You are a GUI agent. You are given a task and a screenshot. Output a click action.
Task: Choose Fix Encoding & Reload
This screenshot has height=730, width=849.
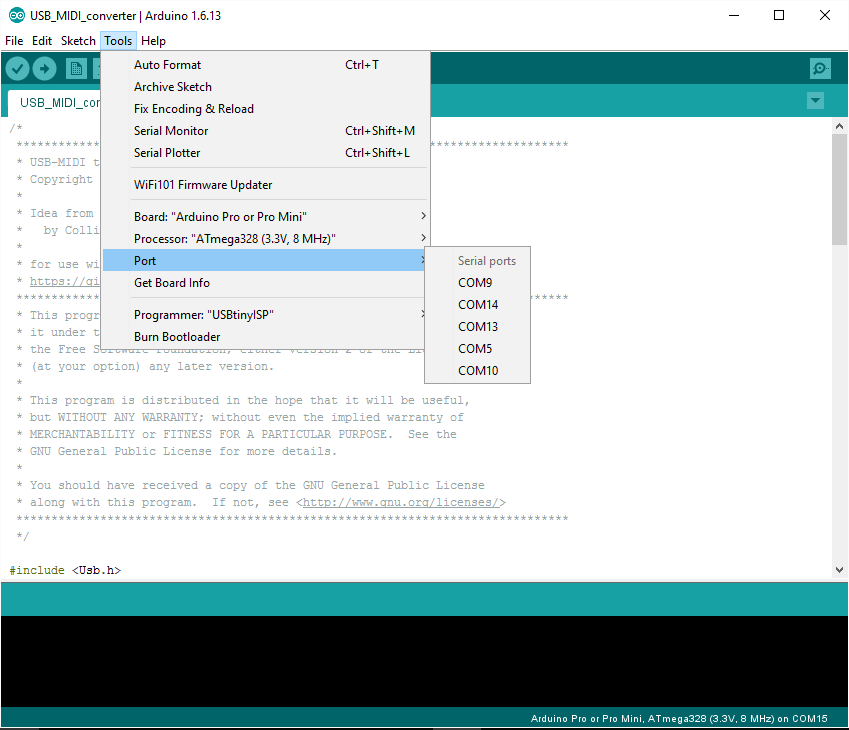tap(265, 109)
